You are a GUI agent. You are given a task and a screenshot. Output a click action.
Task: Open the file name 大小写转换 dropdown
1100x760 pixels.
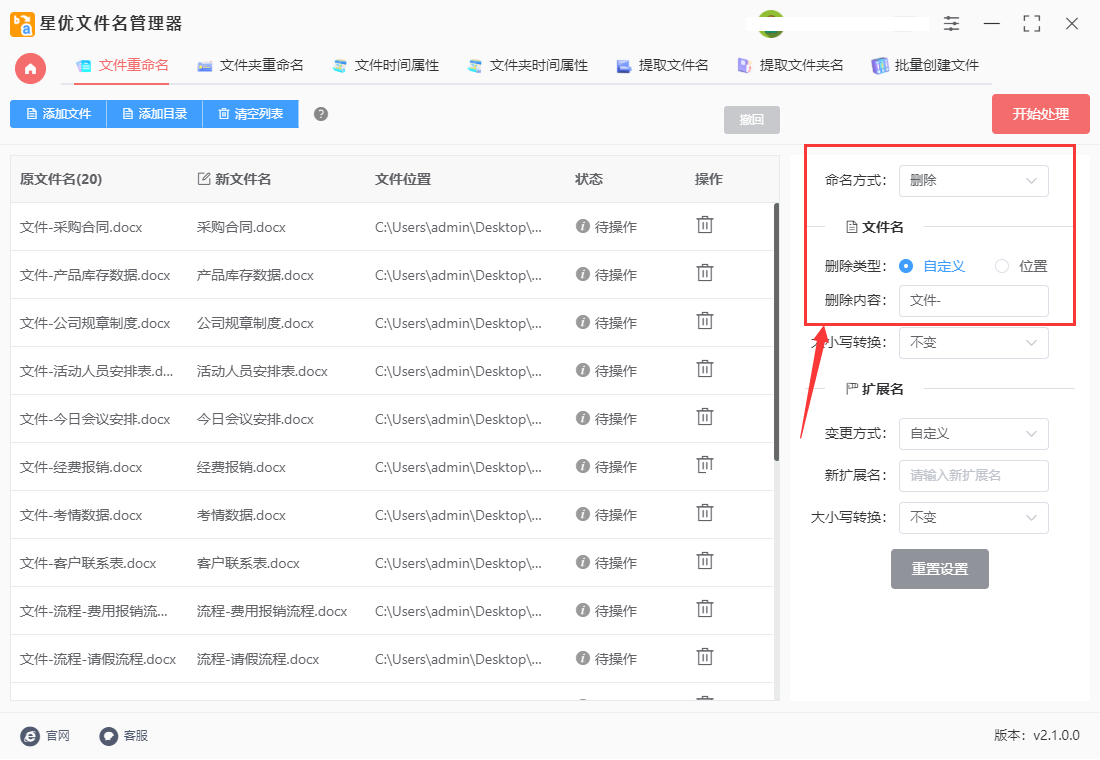[974, 343]
